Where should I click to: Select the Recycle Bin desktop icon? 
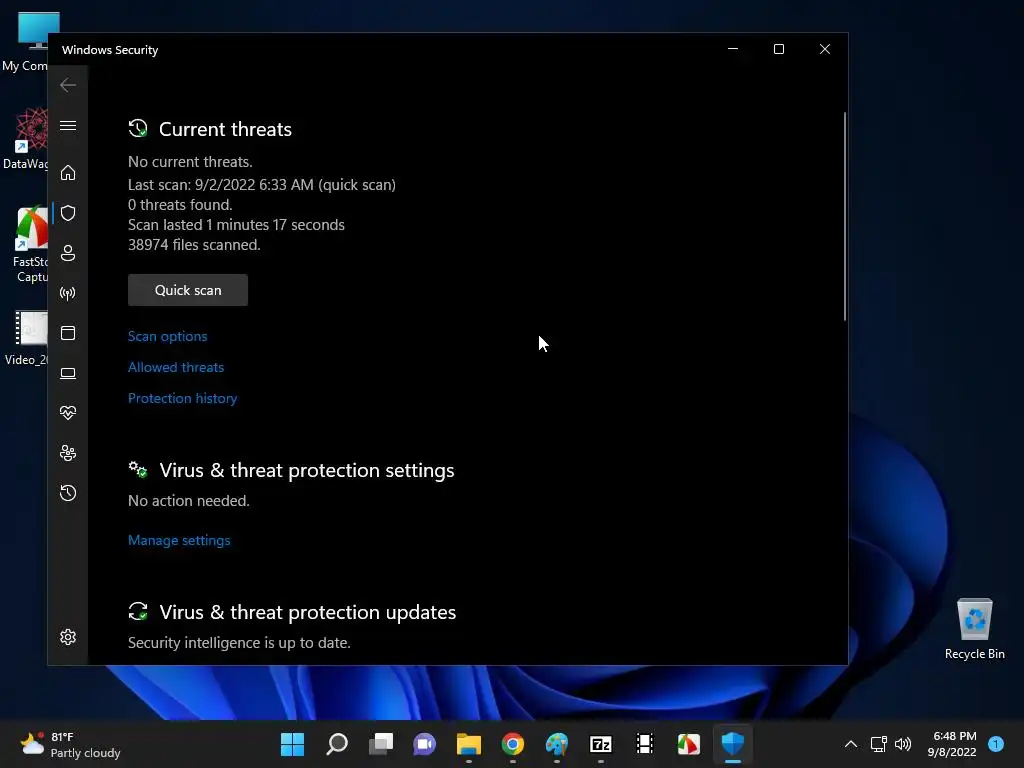click(x=974, y=630)
